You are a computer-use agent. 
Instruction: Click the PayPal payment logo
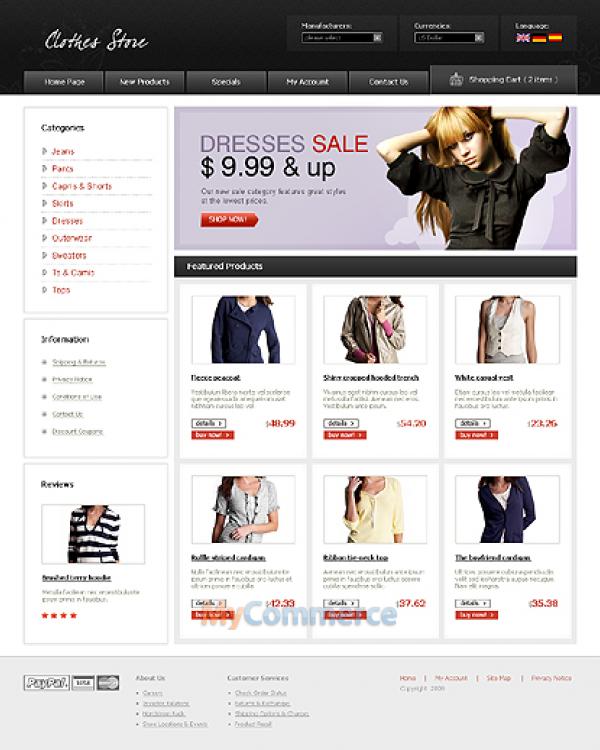tap(45, 682)
